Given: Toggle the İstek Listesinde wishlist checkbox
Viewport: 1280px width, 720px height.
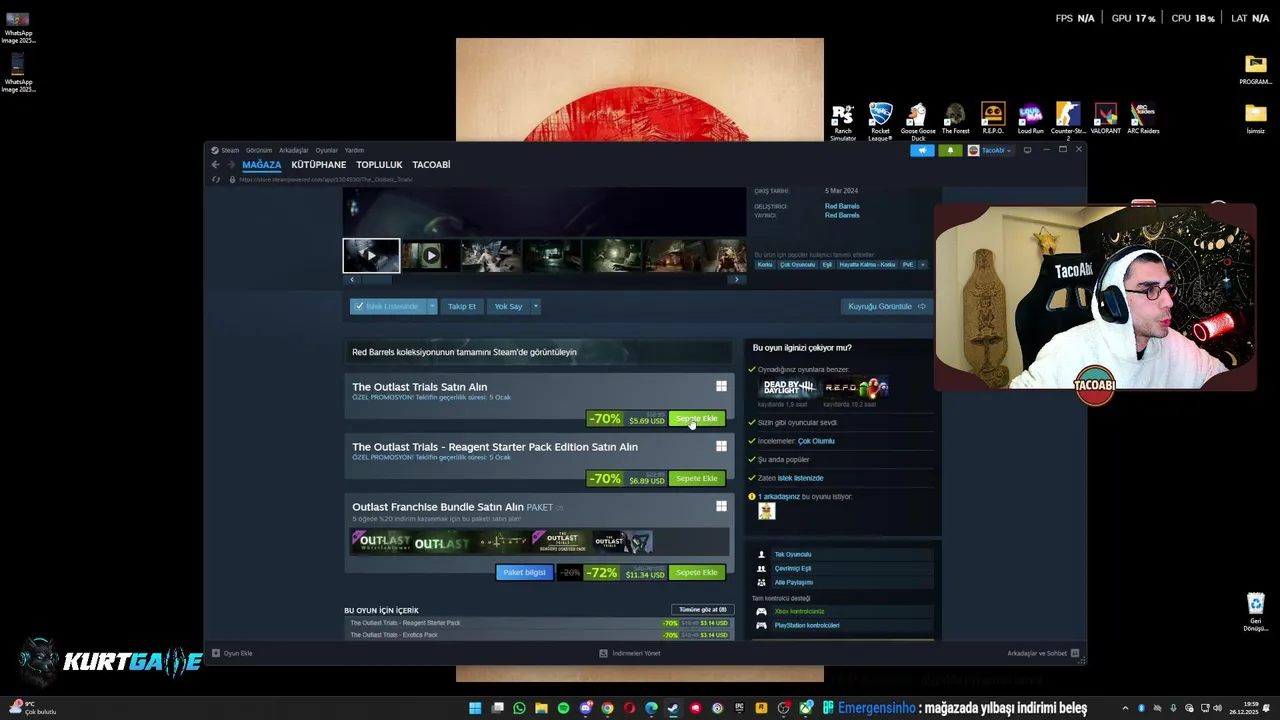Looking at the screenshot, I should (359, 306).
